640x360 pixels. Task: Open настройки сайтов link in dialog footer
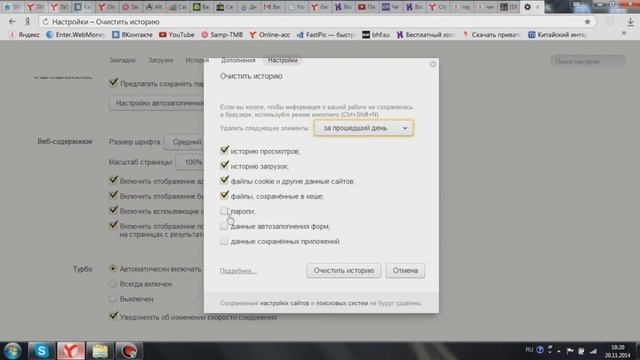284,303
